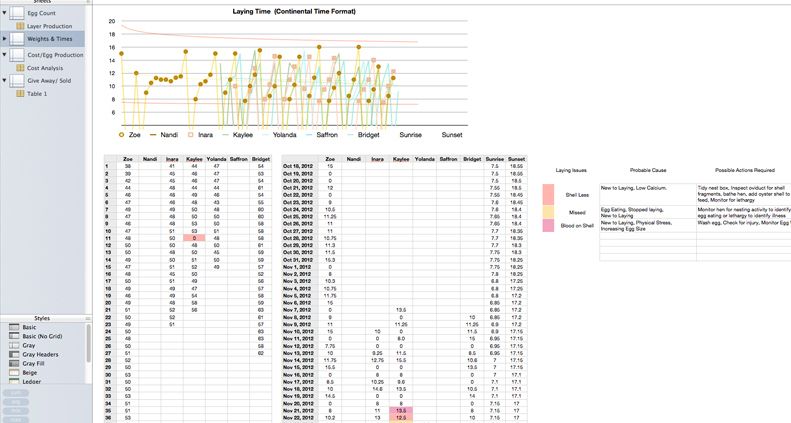Screen dimensions: 791x423
Task: Choose the Beige table style swatch
Action: 12,372
